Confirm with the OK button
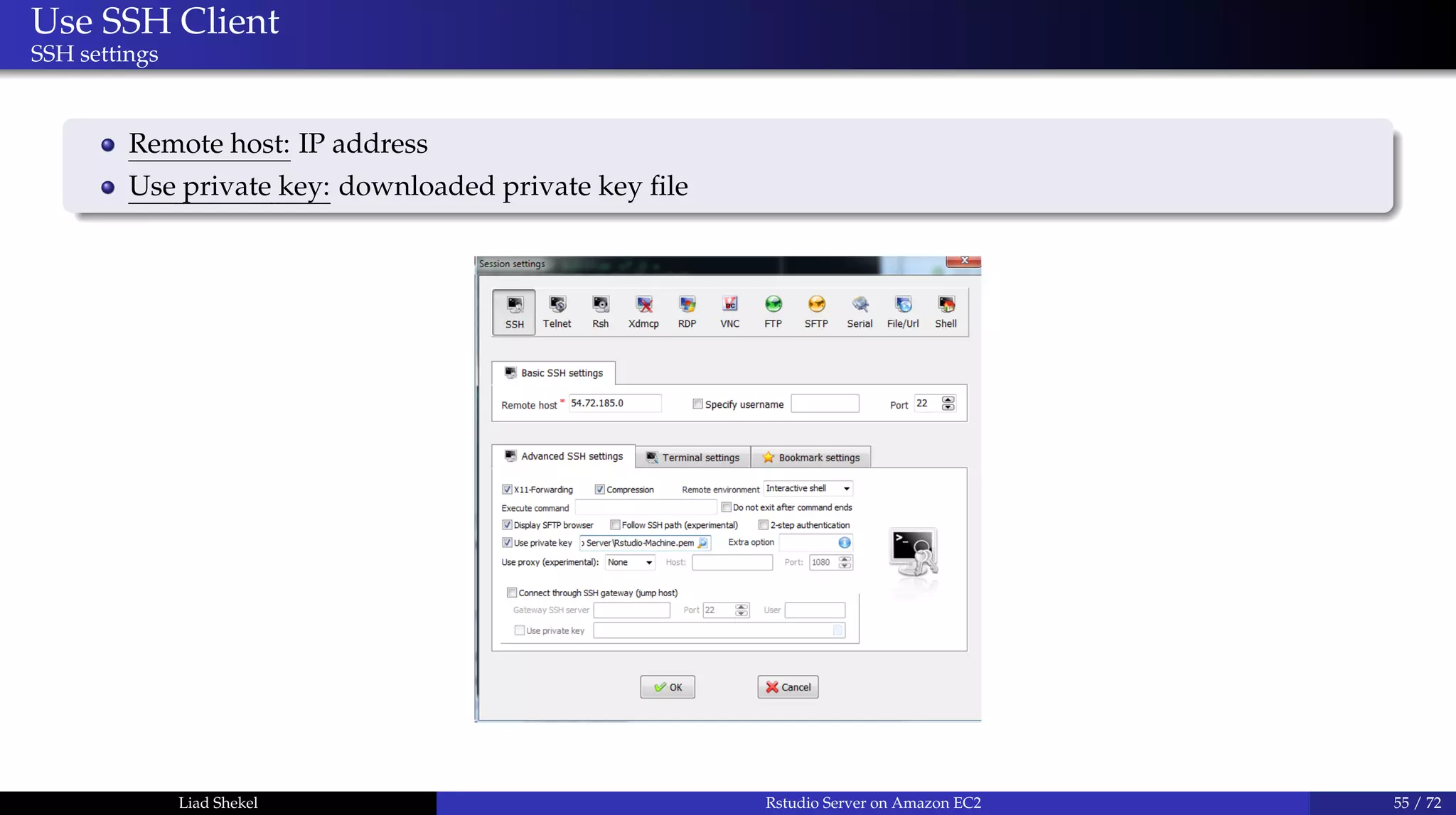This screenshot has width=1456, height=815. (x=668, y=687)
